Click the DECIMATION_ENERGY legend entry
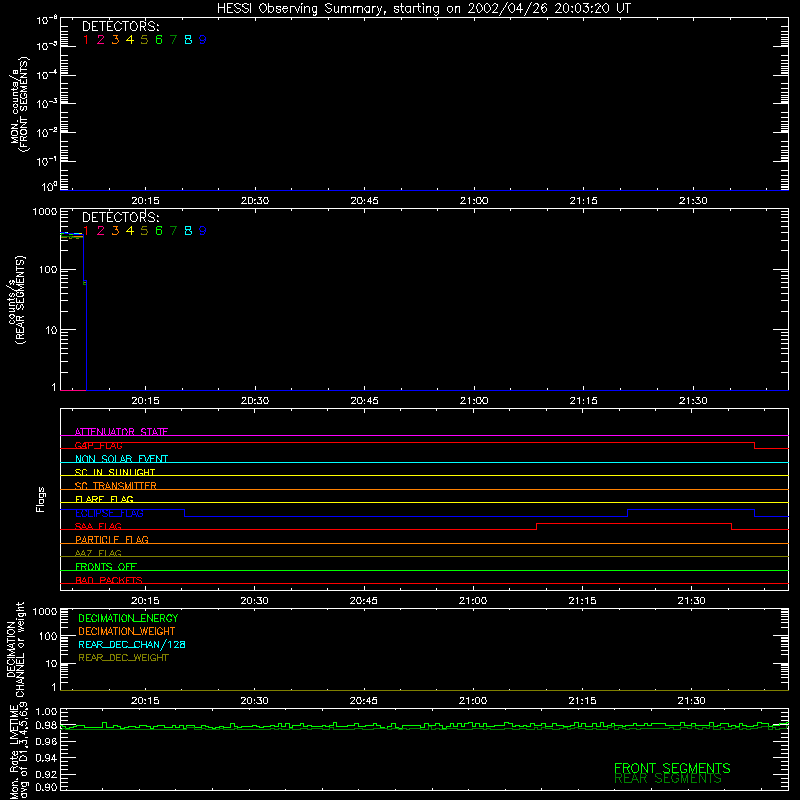Image resolution: width=800 pixels, height=800 pixels. point(128,618)
